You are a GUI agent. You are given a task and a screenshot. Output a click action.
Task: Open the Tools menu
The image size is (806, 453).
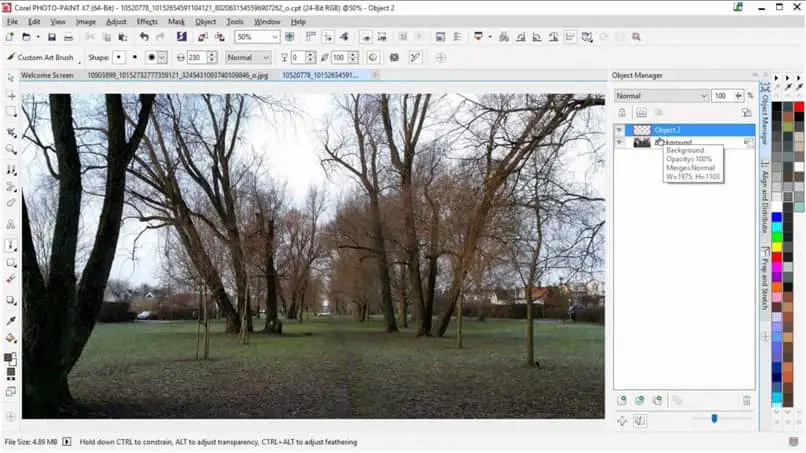235,22
